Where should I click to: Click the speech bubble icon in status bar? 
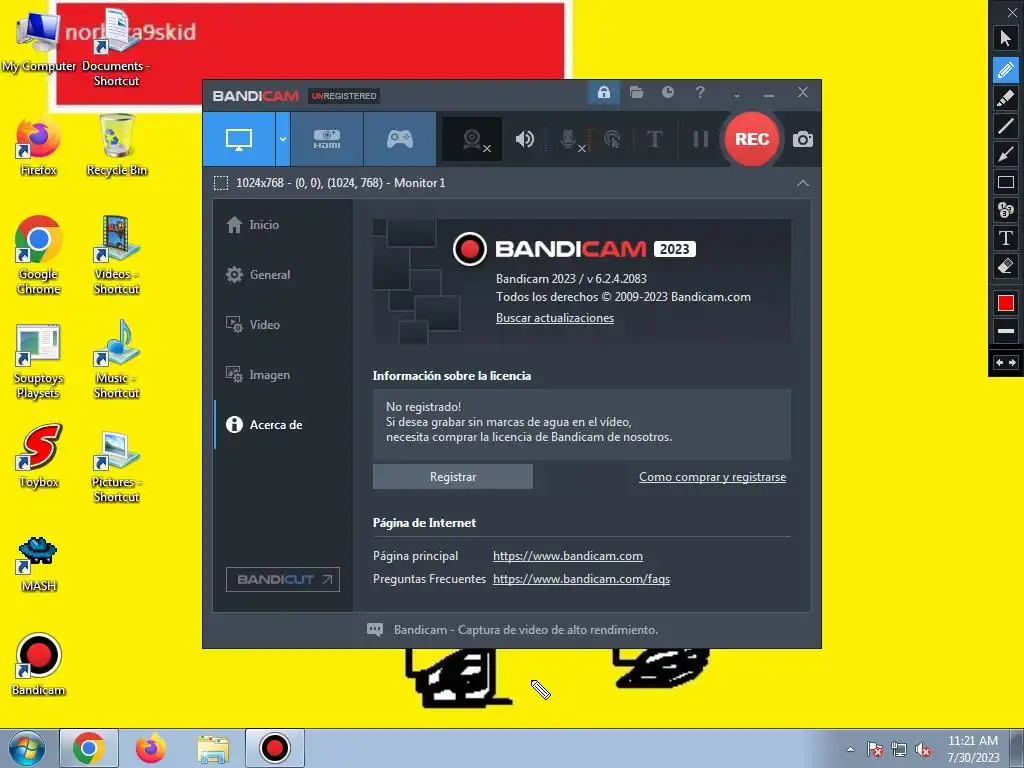(375, 630)
